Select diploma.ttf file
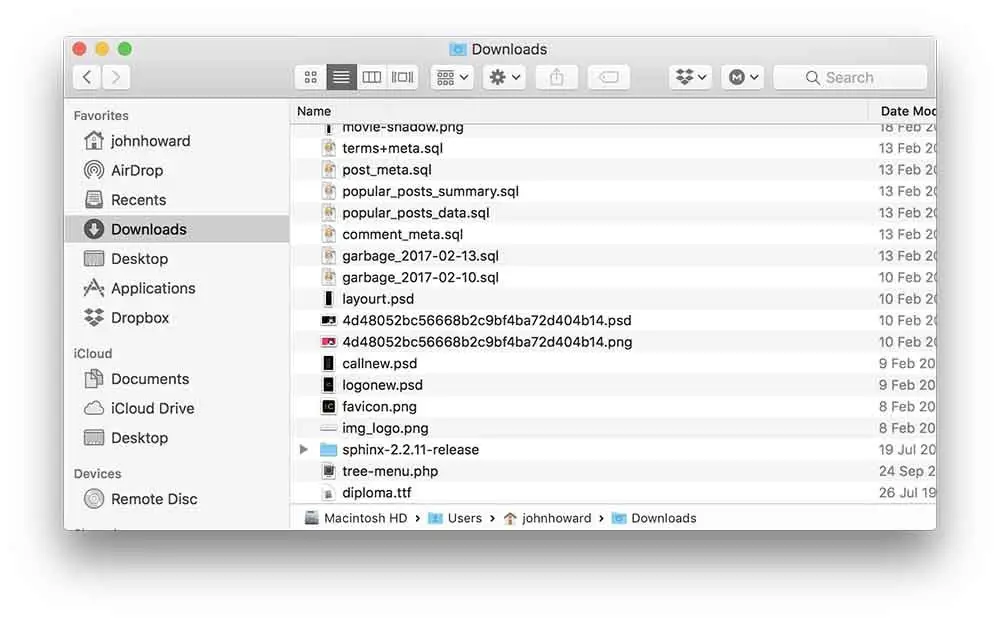Image resolution: width=1000 pixels, height=621 pixels. click(614, 492)
